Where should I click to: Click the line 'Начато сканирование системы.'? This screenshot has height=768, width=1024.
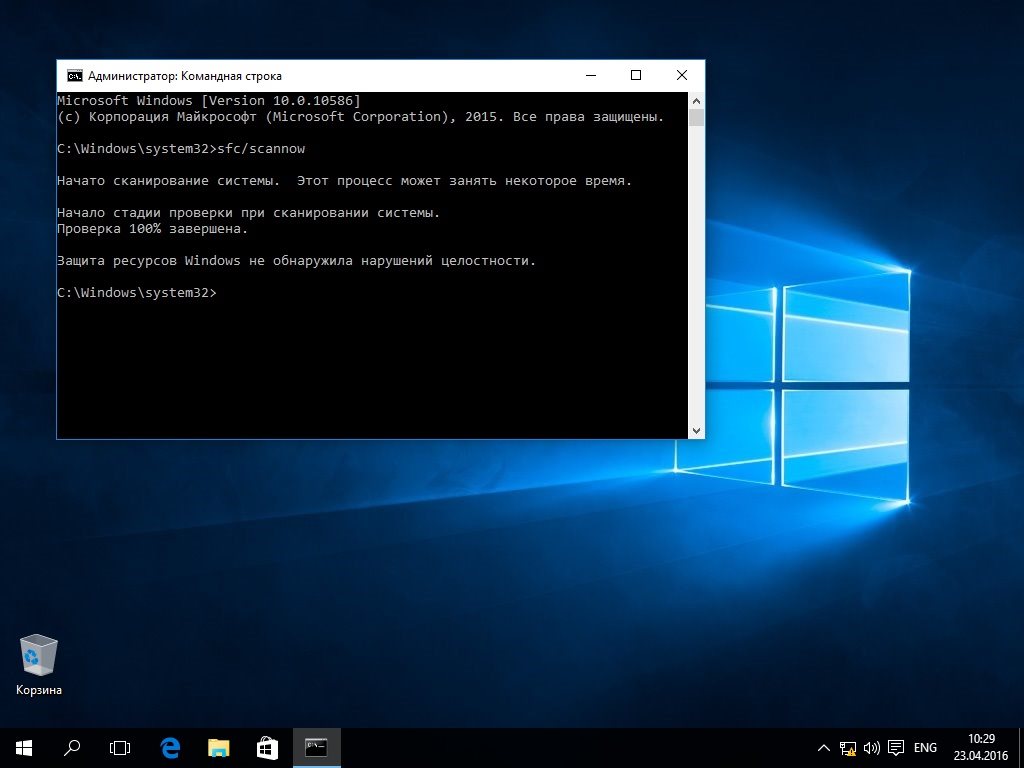(168, 181)
